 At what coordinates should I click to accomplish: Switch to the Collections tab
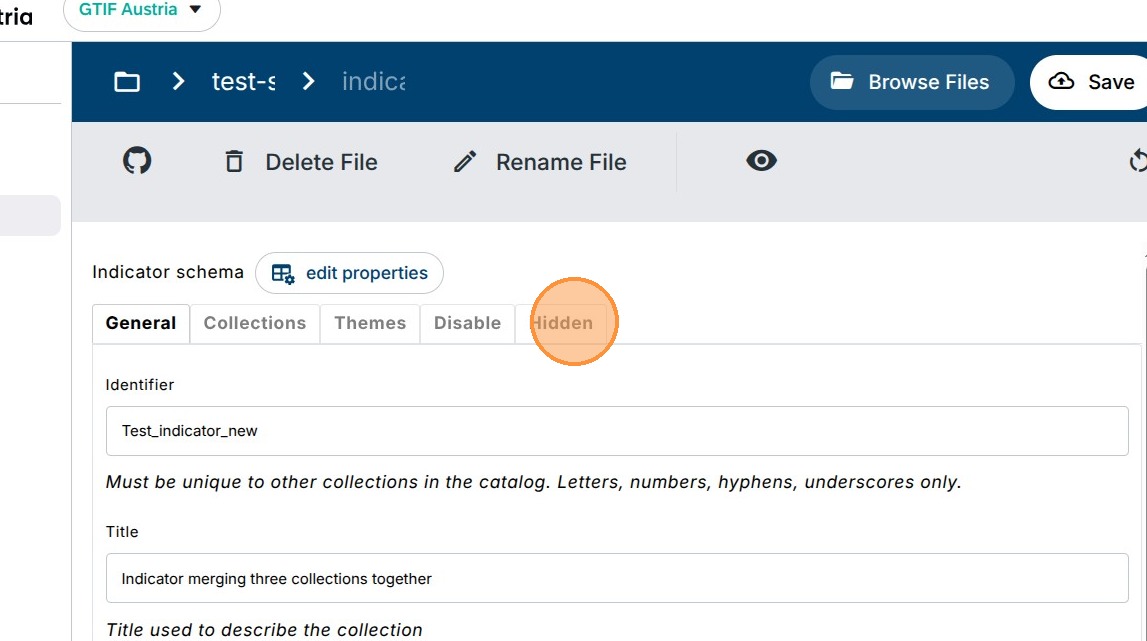point(254,323)
